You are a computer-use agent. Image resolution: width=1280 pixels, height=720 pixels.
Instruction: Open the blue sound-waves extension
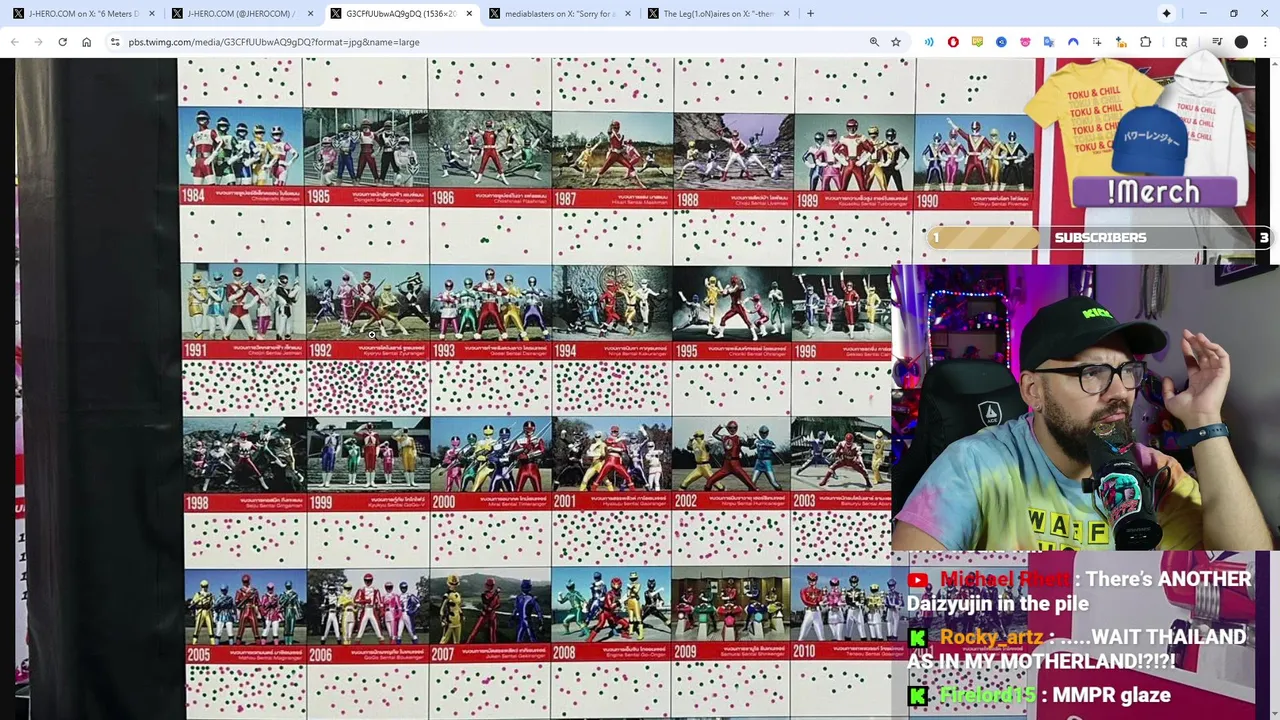coord(929,42)
